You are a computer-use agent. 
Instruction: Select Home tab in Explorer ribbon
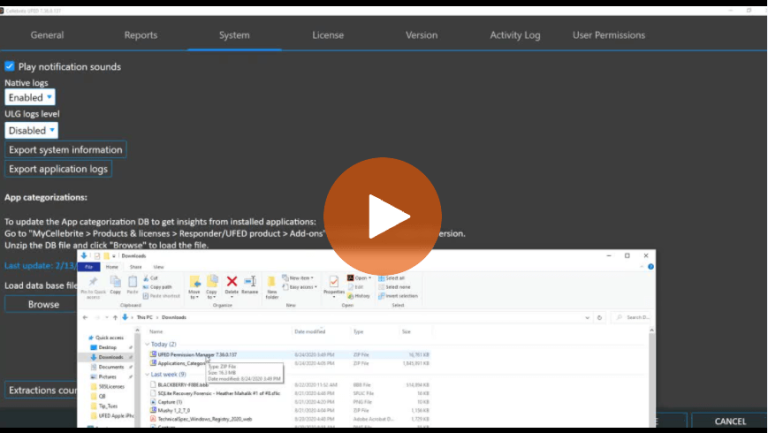[x=112, y=266]
